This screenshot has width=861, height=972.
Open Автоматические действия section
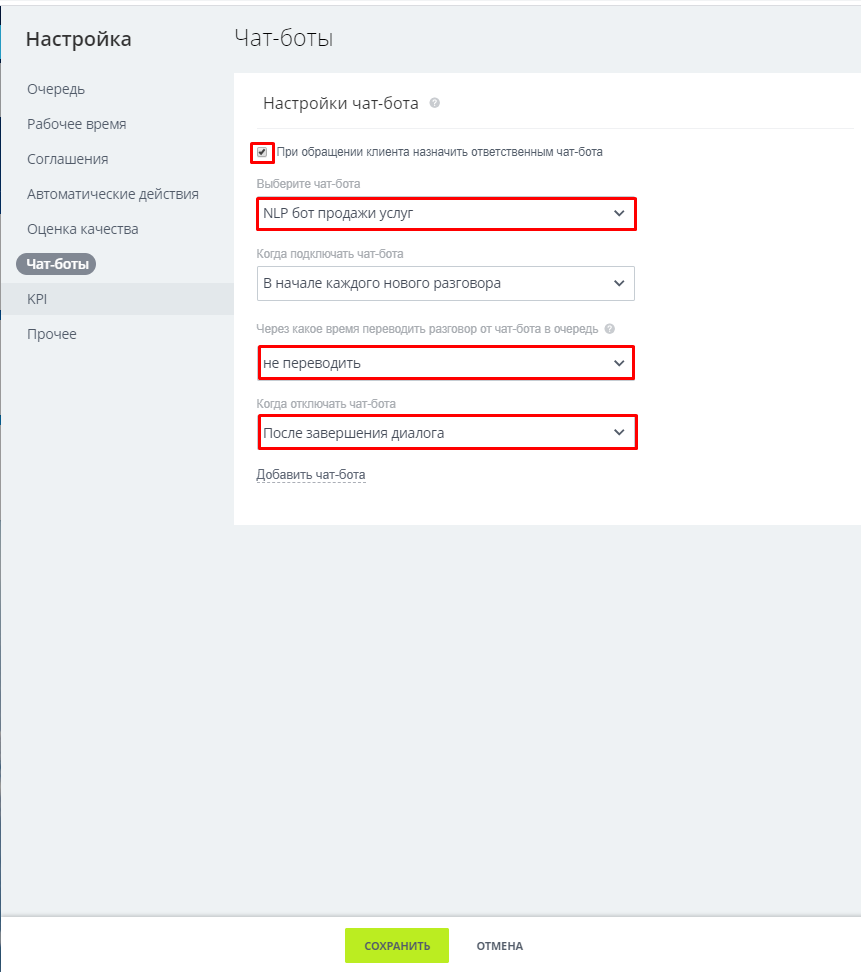(x=113, y=194)
